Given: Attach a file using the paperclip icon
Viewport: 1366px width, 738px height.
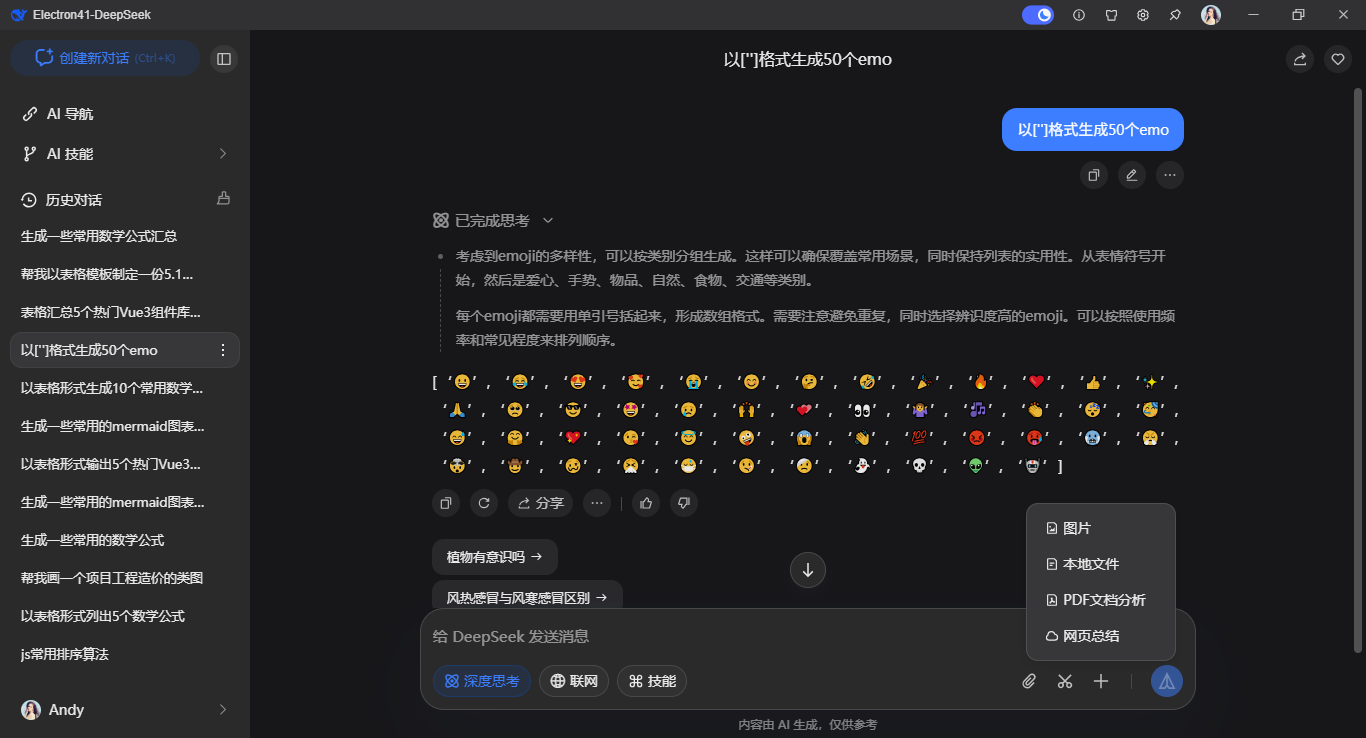Looking at the screenshot, I should (1028, 681).
